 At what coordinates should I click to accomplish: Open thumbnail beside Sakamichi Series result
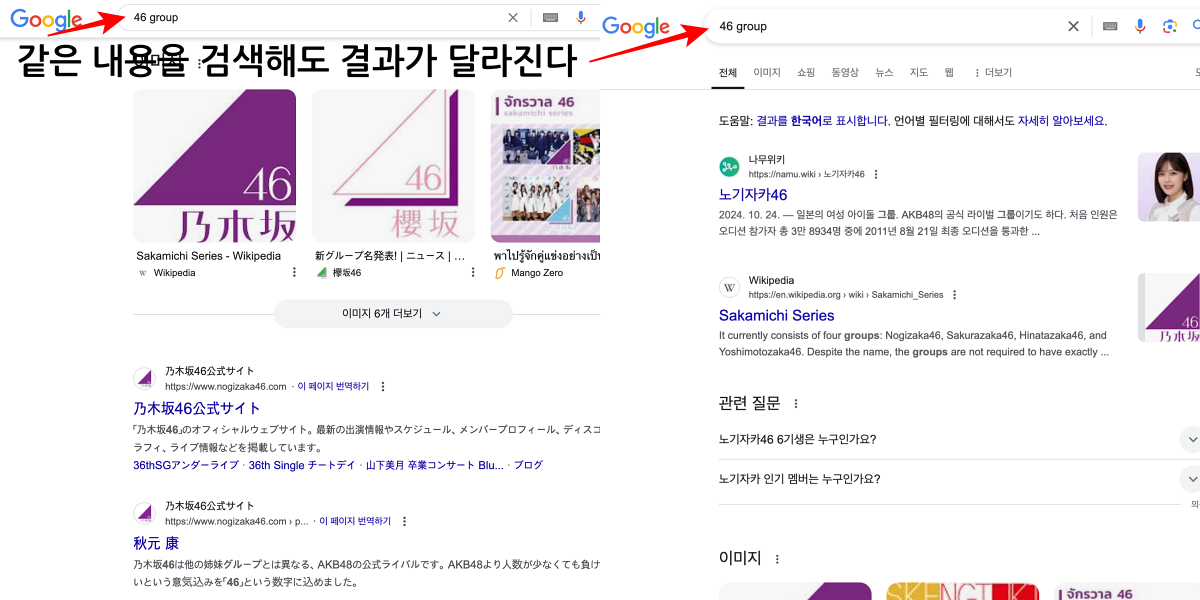coord(1169,307)
